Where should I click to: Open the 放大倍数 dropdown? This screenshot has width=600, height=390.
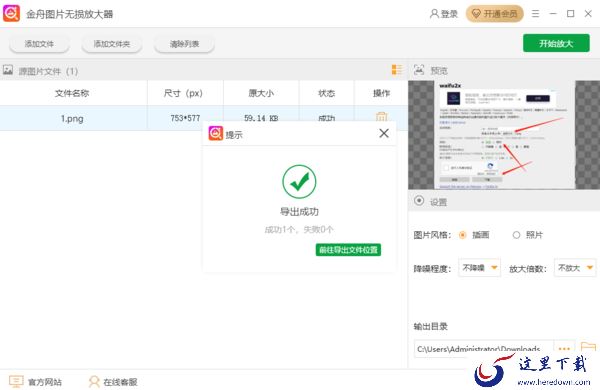(x=575, y=268)
